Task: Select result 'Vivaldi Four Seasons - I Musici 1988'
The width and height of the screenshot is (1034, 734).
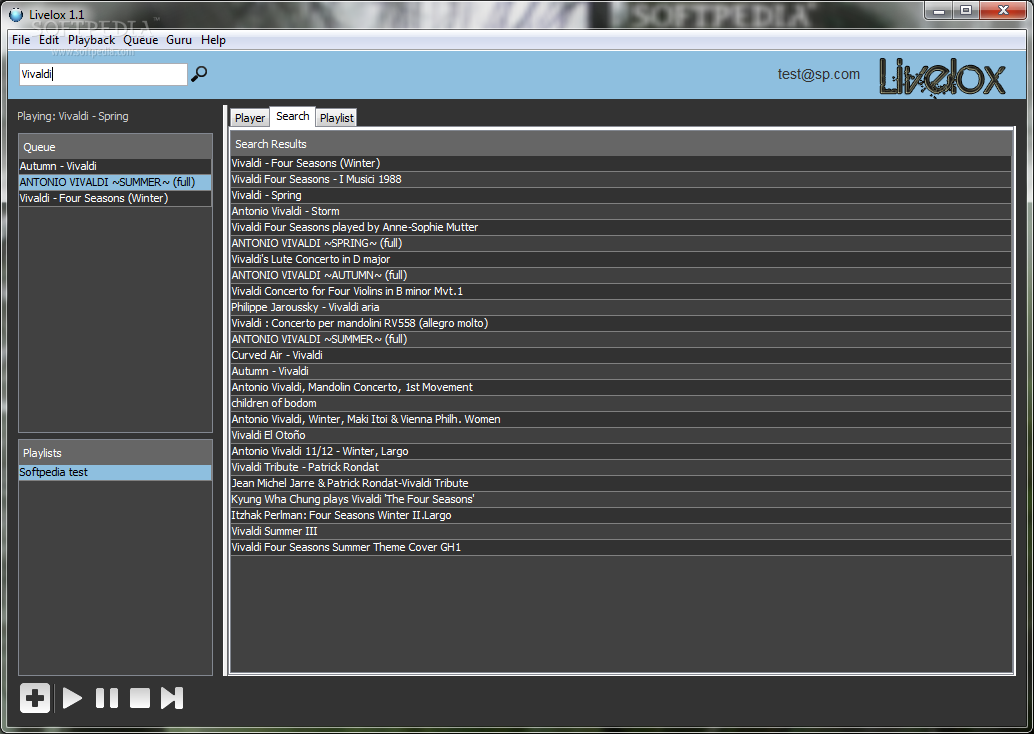Action: click(x=621, y=179)
